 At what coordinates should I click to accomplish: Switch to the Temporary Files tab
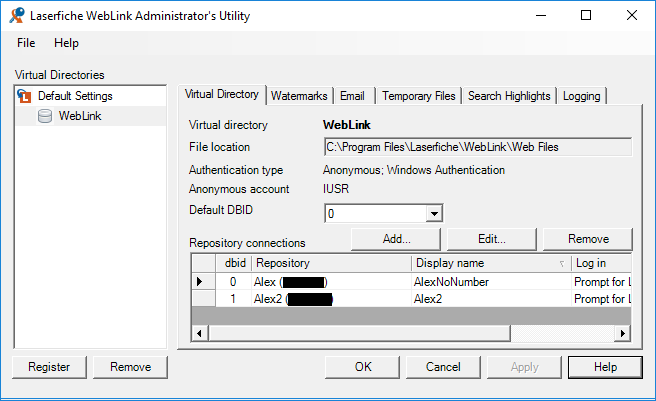[x=418, y=96]
